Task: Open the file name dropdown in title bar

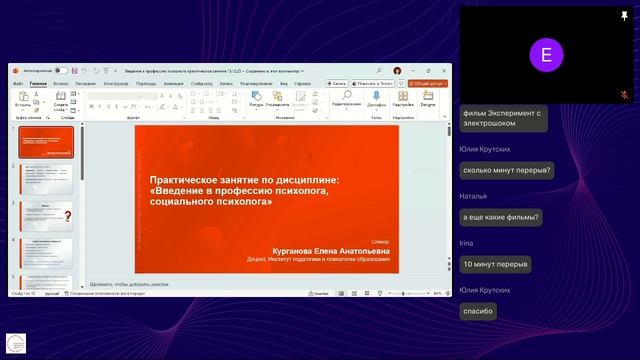Action: (302, 71)
